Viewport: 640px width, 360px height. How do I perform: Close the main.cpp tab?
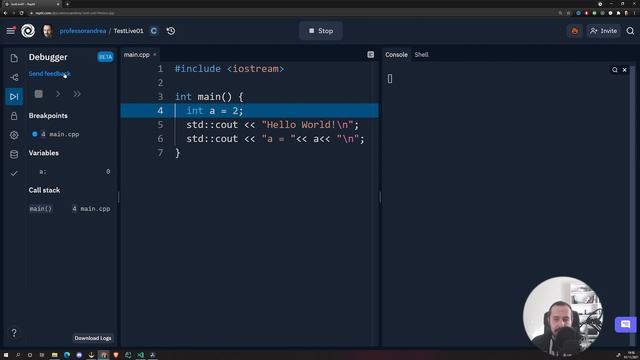tap(155, 55)
